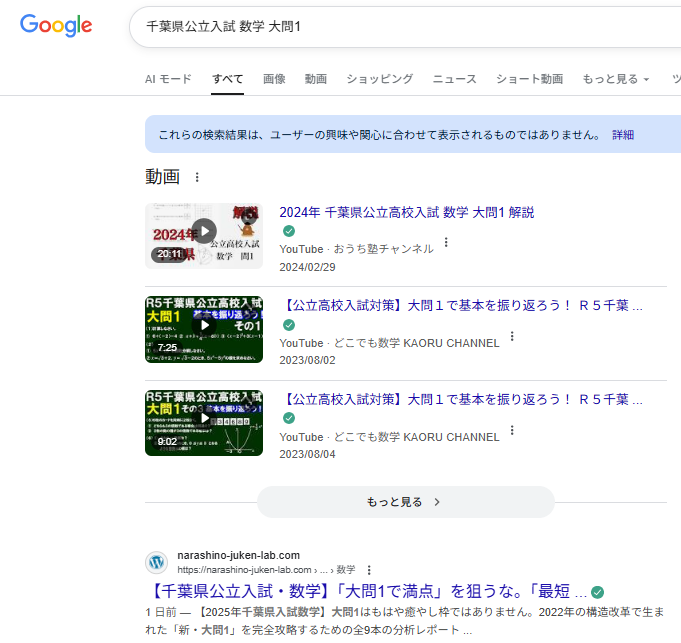
Task: Open the 【千葉県公立入試・数学】 narashino article link
Action: (369, 591)
